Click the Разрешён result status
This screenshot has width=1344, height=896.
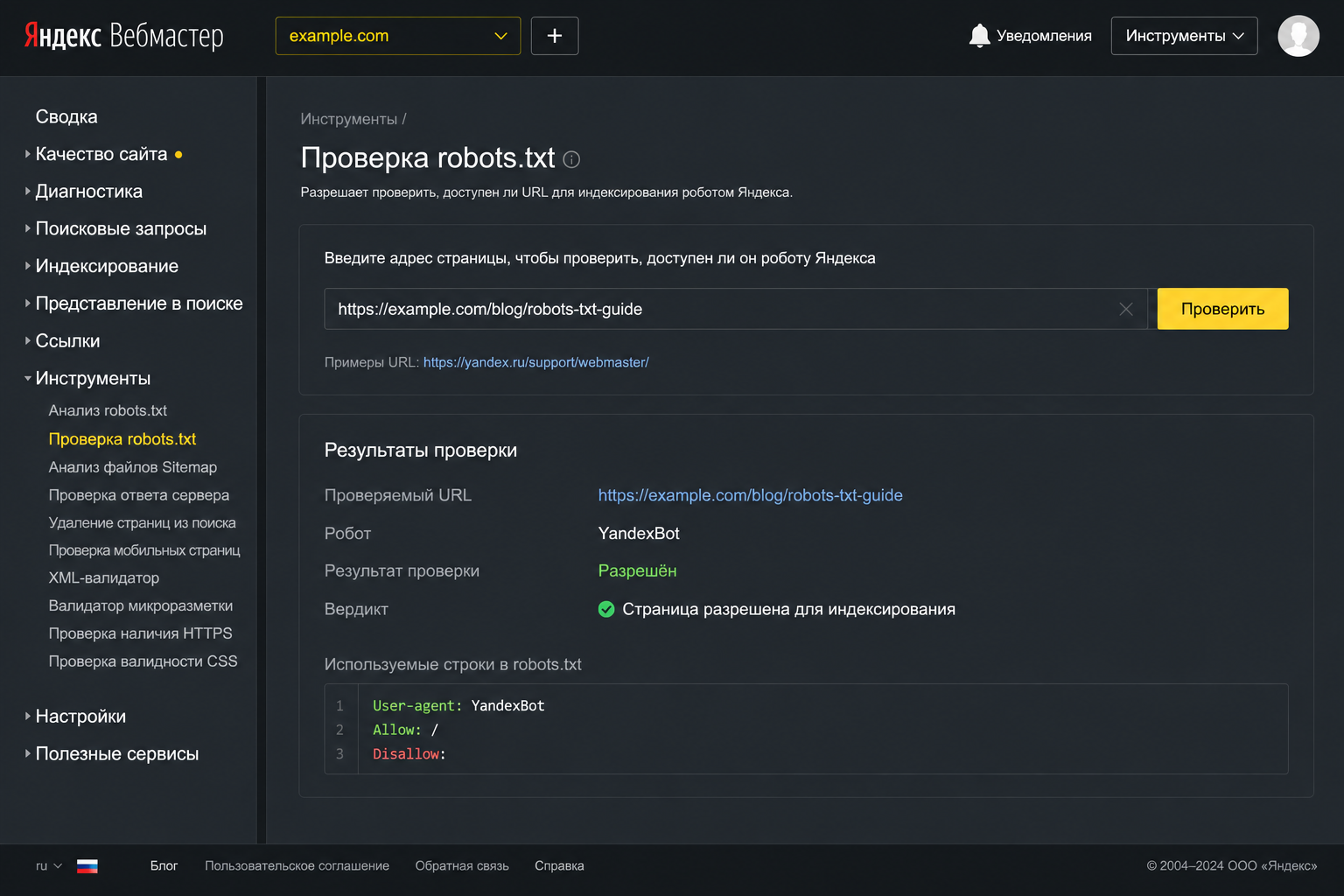(x=638, y=571)
